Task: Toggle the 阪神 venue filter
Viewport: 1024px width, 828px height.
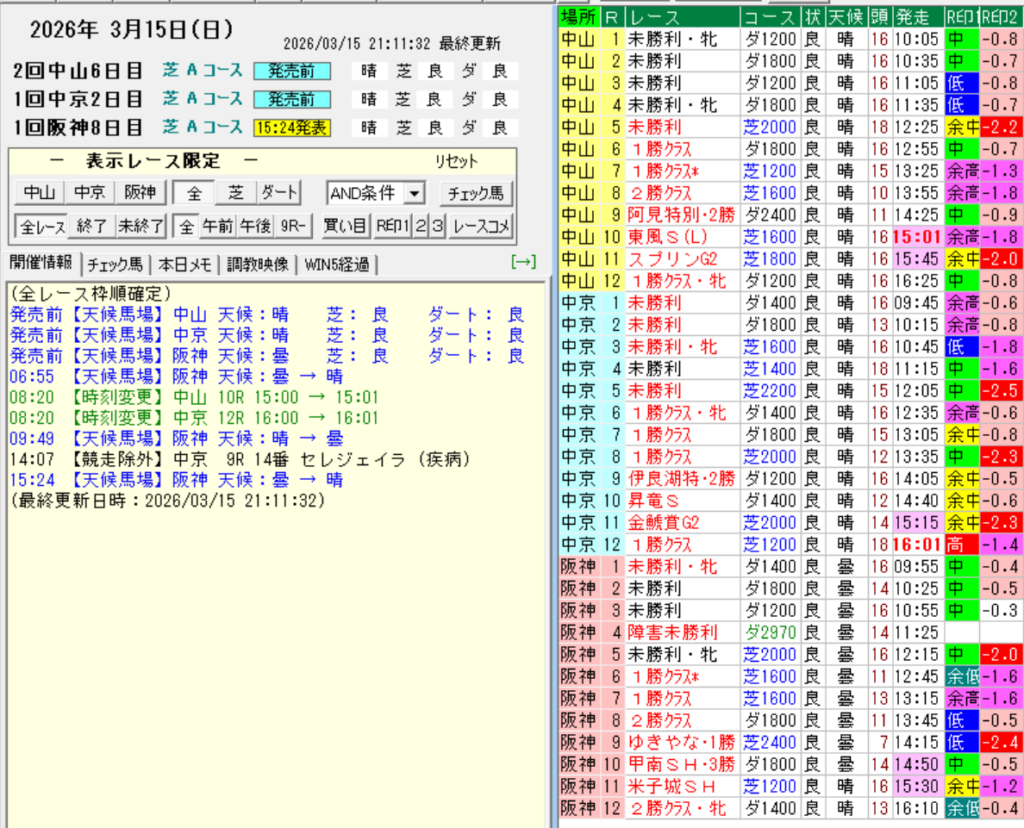Action: coord(139,193)
